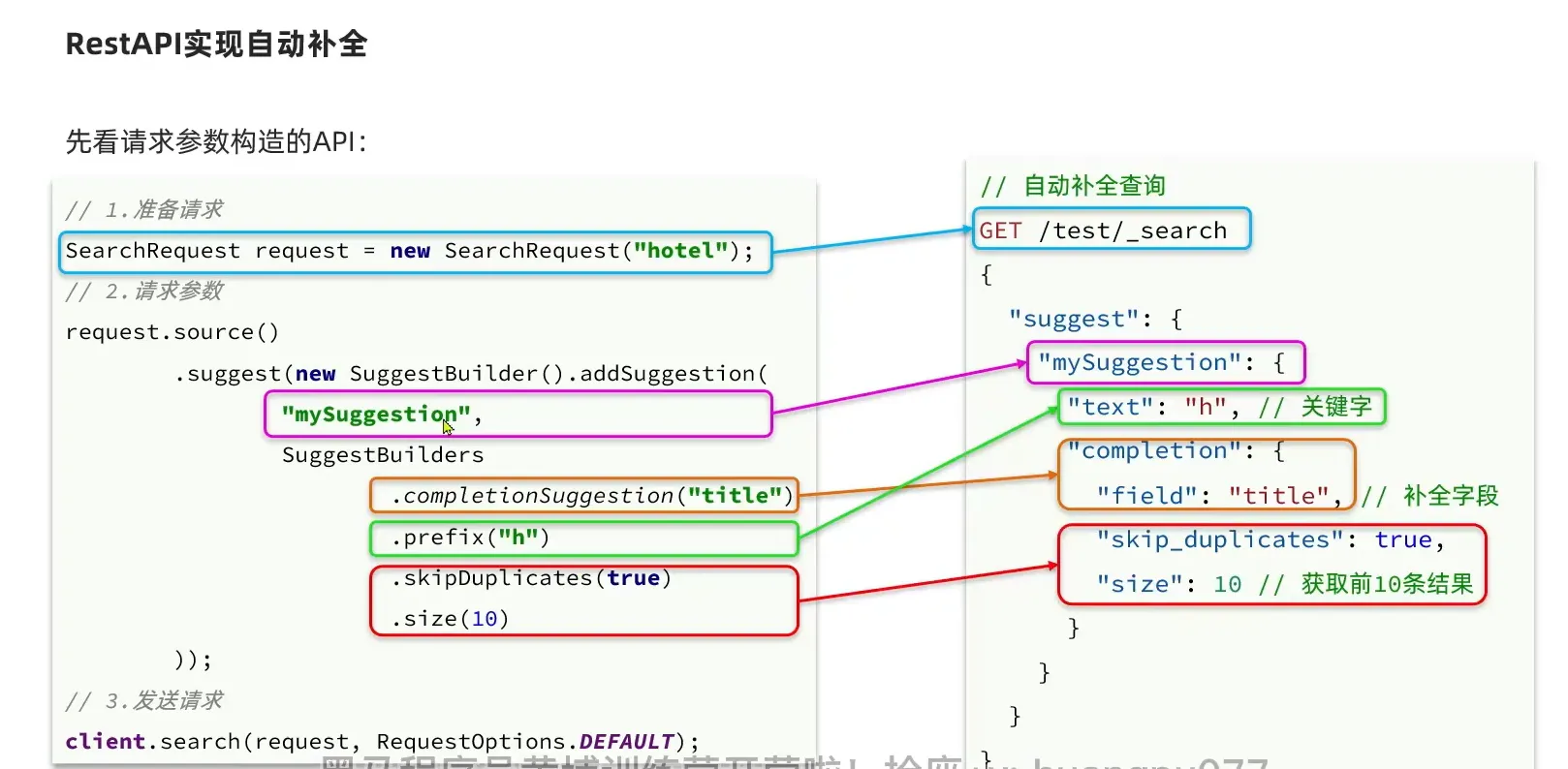Click the closing '));' line
The image size is (1568, 769).
click(x=193, y=660)
